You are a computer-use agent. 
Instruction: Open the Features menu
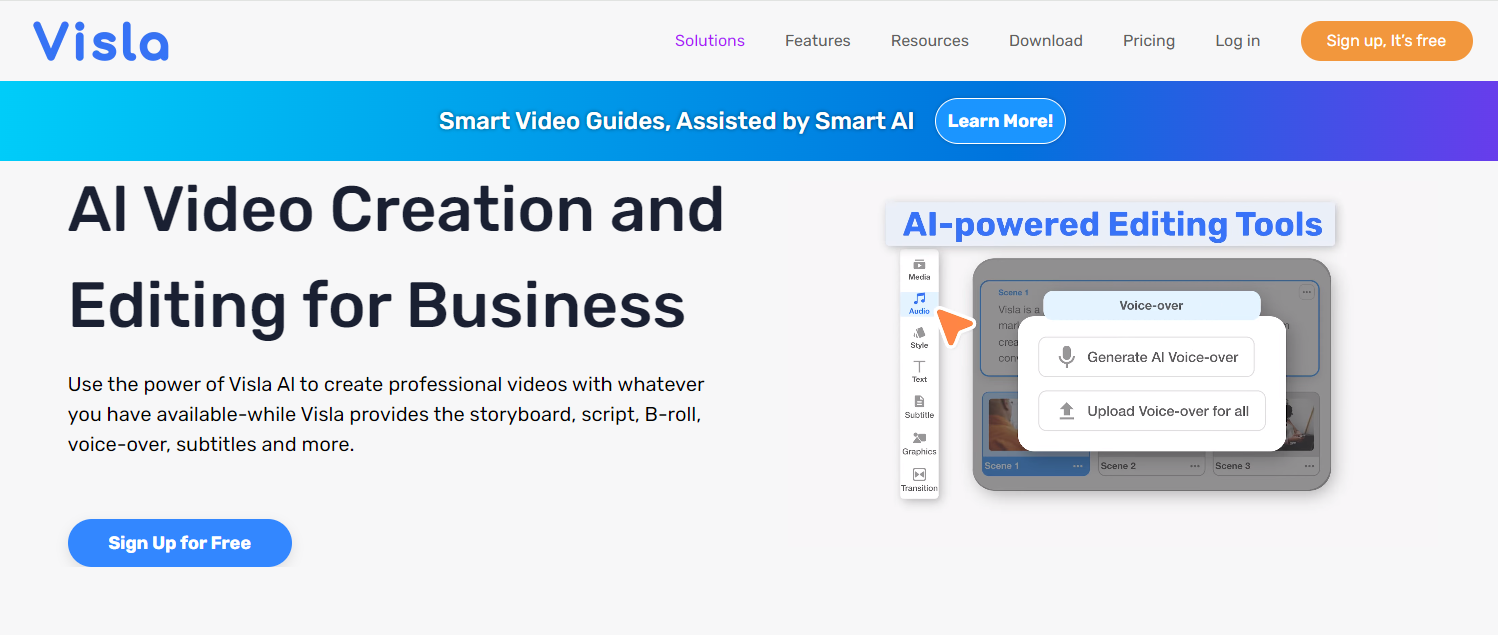818,41
